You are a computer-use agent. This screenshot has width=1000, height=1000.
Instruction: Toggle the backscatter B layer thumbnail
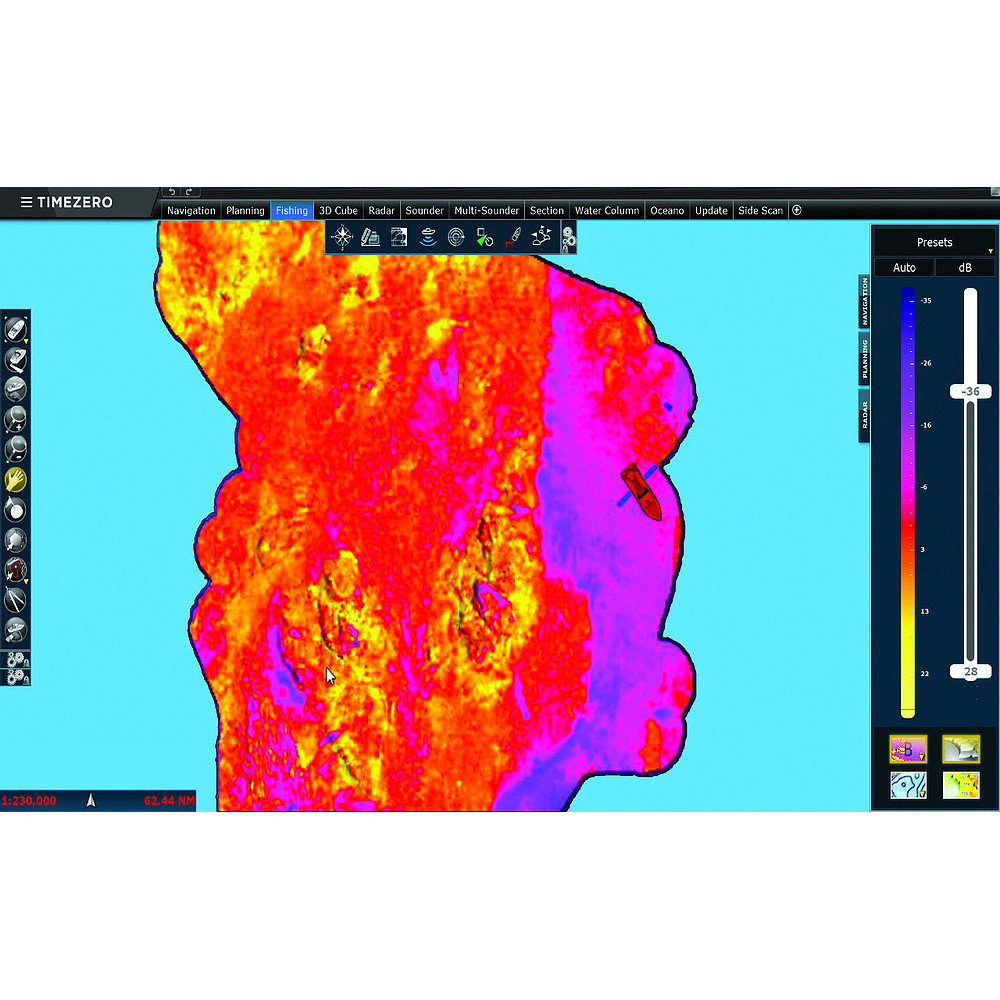tap(908, 749)
